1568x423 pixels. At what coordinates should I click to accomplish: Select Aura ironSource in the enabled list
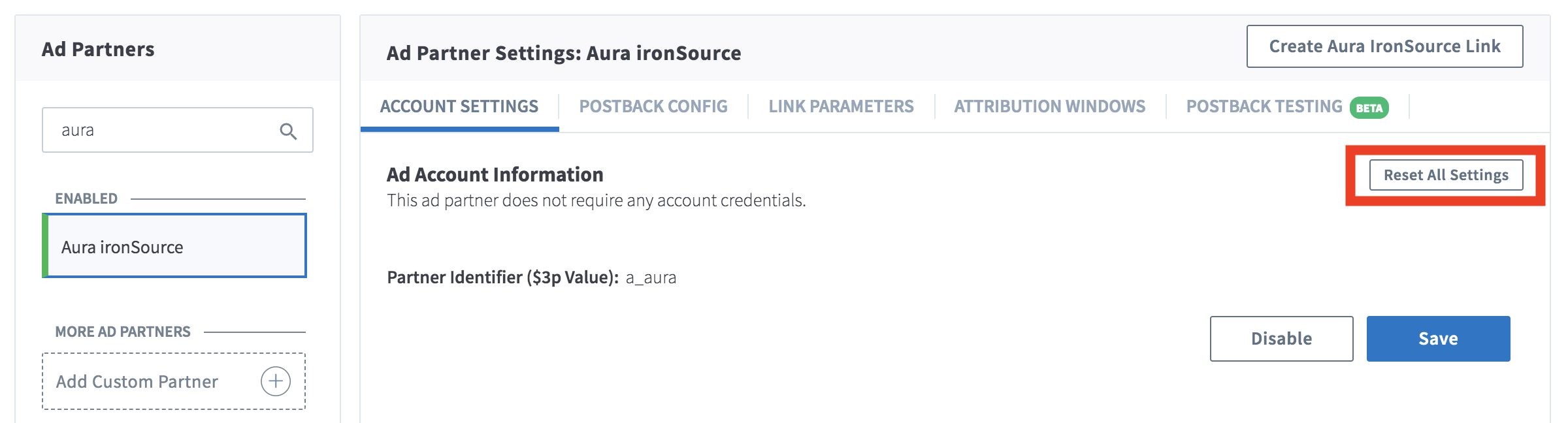pyautogui.click(x=174, y=245)
